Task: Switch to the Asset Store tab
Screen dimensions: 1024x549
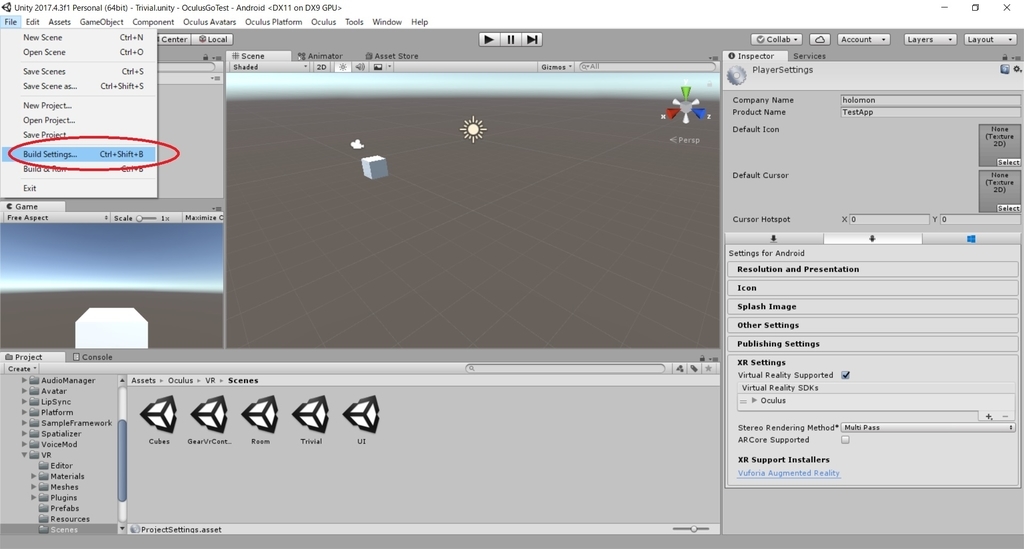Action: [392, 56]
